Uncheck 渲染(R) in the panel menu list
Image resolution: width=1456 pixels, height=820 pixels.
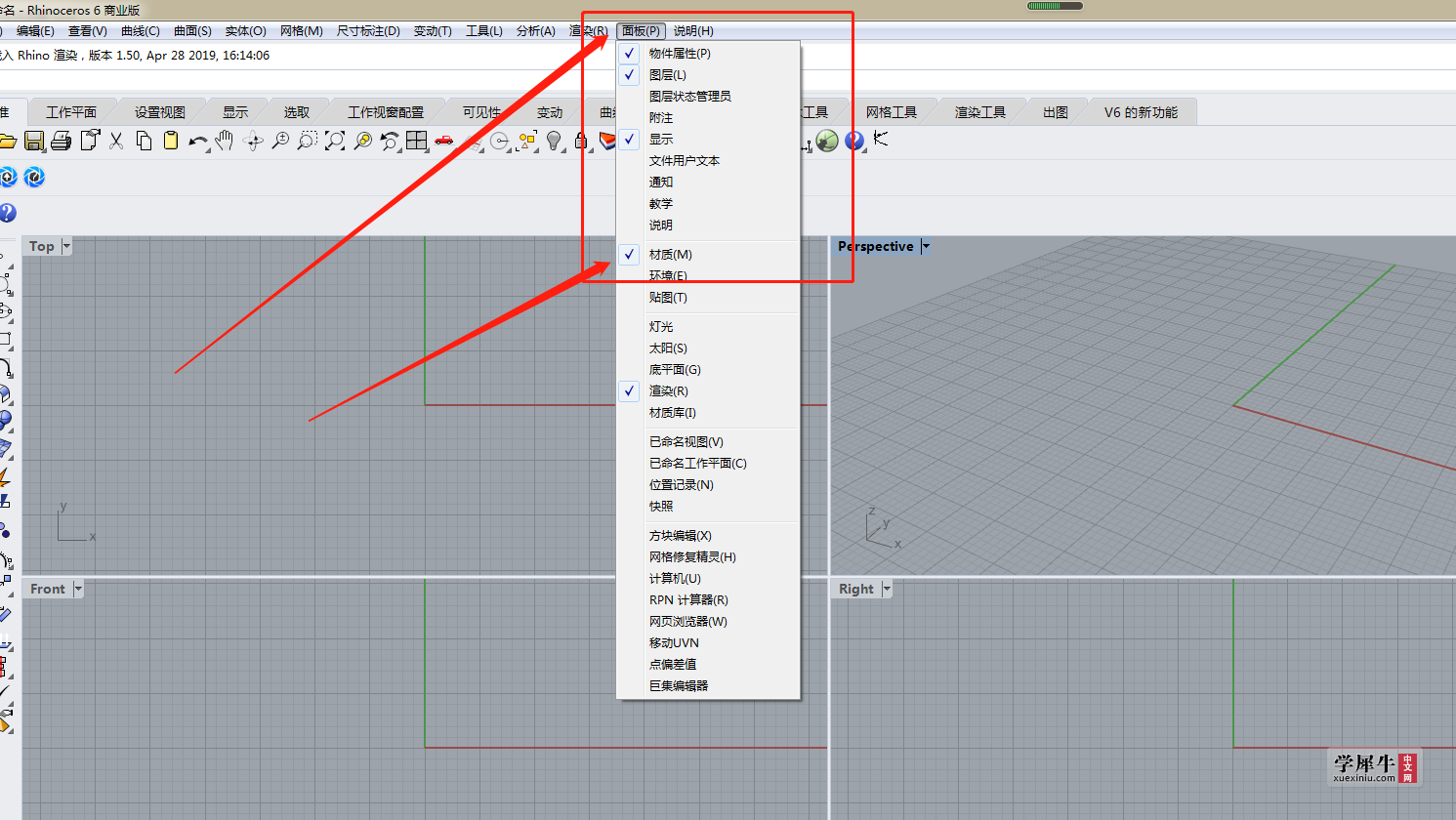[x=708, y=391]
